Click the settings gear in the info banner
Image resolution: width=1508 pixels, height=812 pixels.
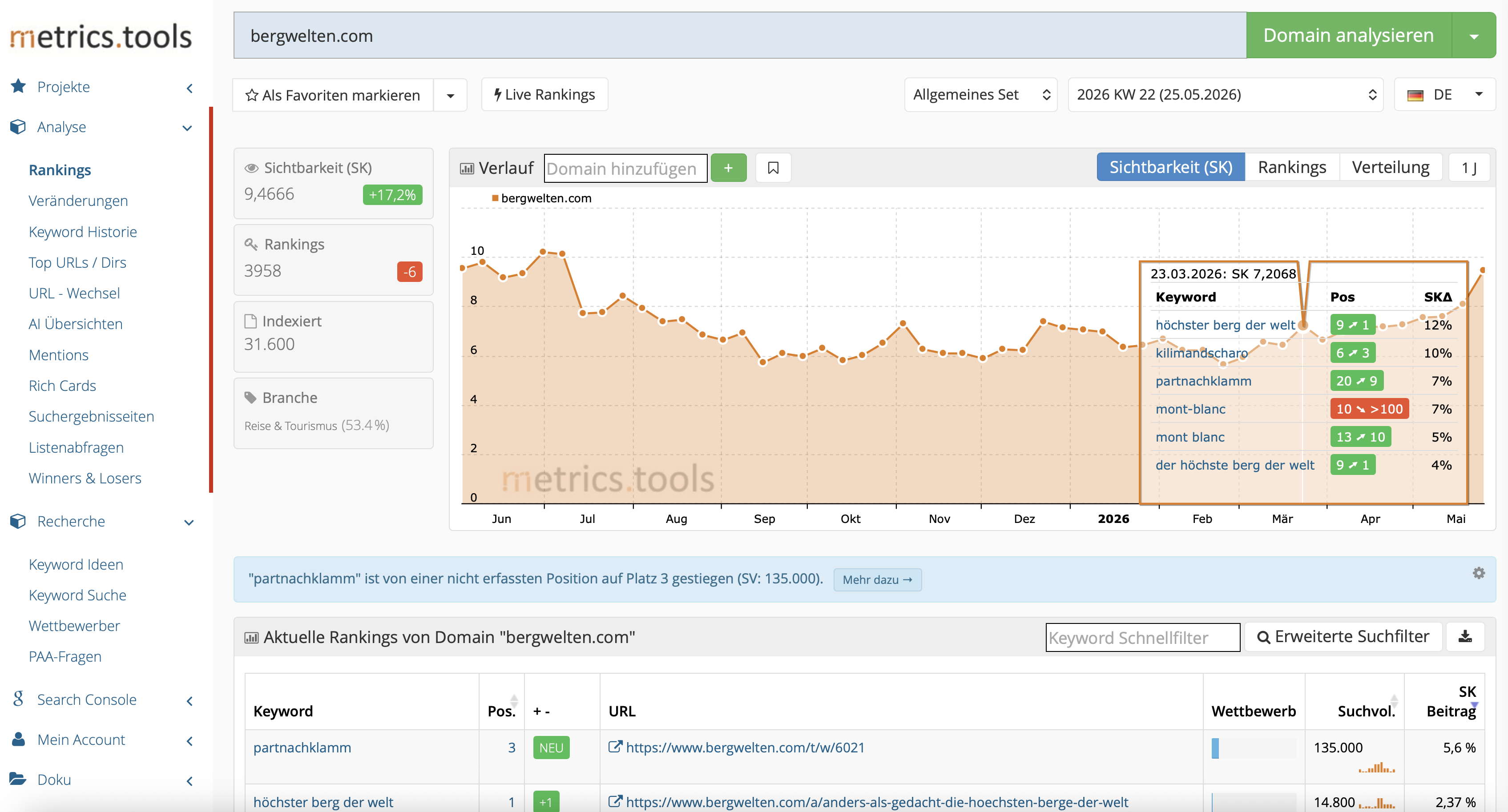tap(1479, 573)
